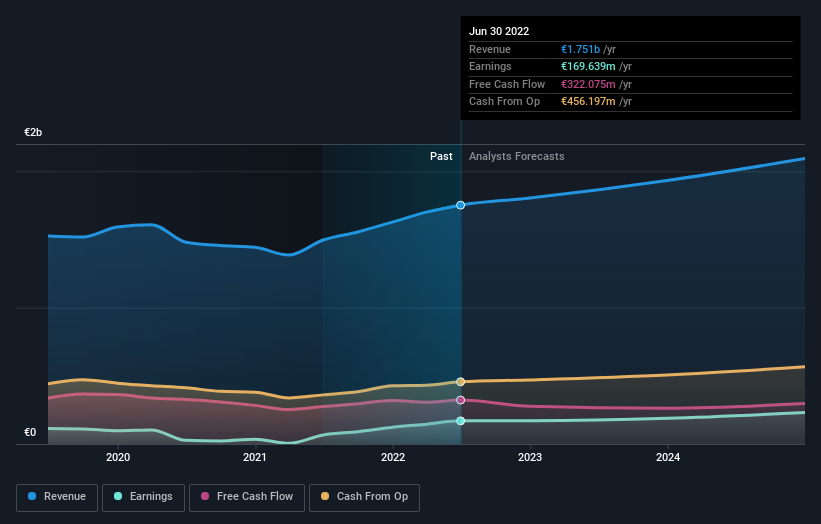Click the Free Cash Flow label in tooltip
821x524 pixels.
click(x=507, y=84)
